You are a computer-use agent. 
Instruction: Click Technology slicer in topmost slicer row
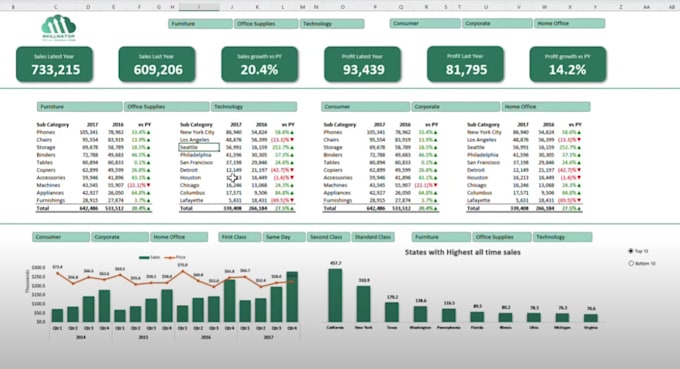[x=332, y=24]
